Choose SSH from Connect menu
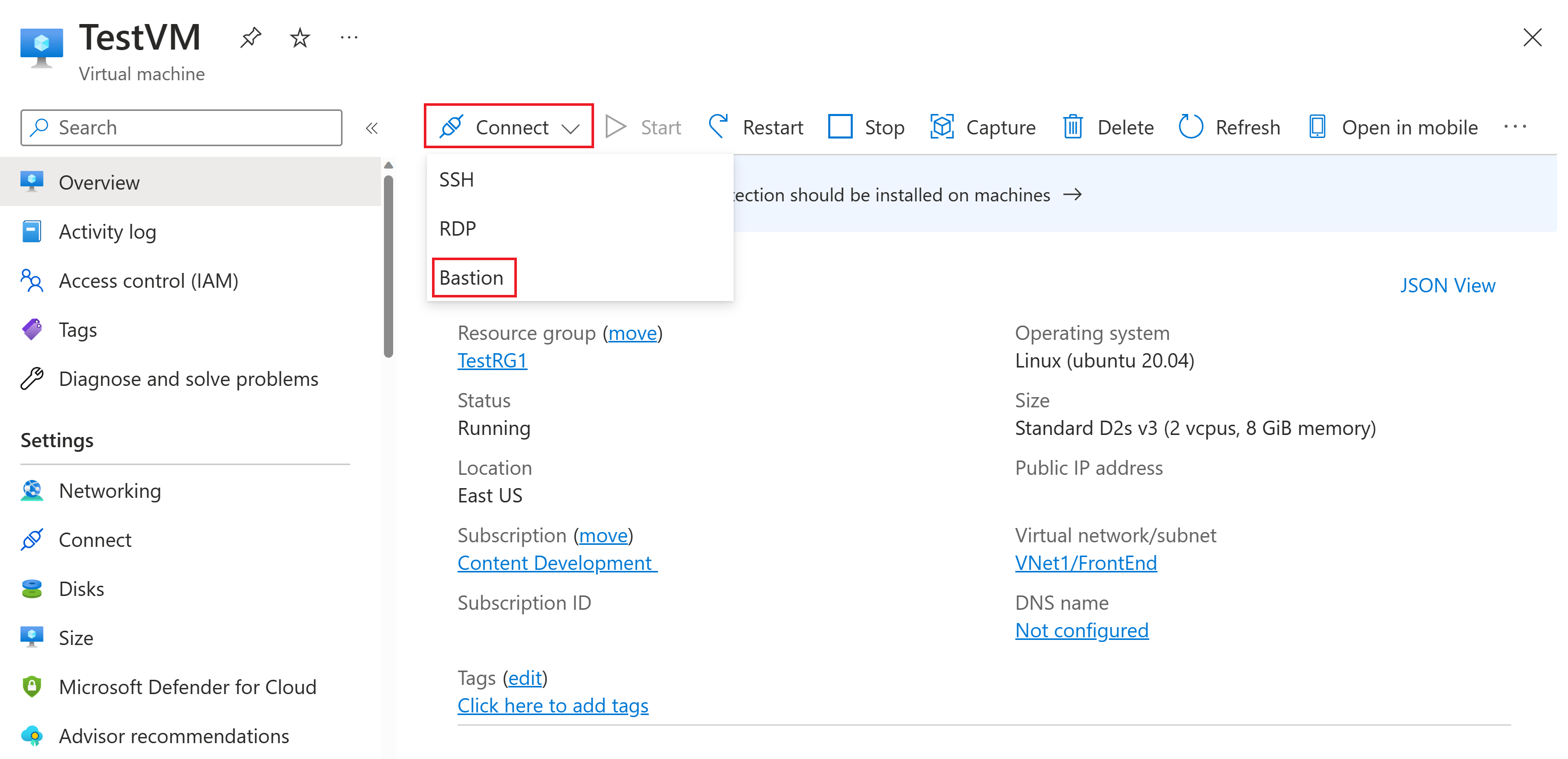Image resolution: width=1568 pixels, height=759 pixels. click(457, 179)
